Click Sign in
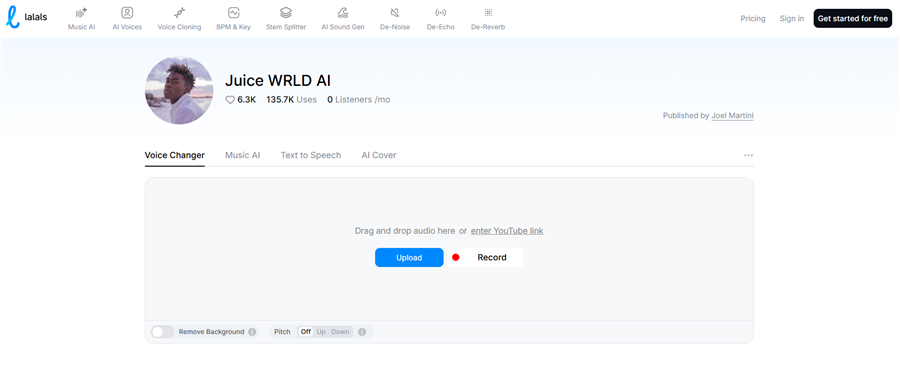This screenshot has width=900, height=368. 792,18
